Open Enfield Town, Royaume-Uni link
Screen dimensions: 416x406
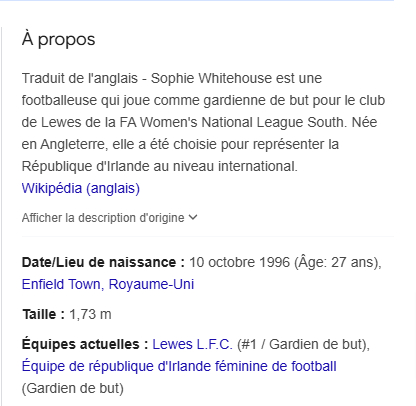click(x=108, y=284)
